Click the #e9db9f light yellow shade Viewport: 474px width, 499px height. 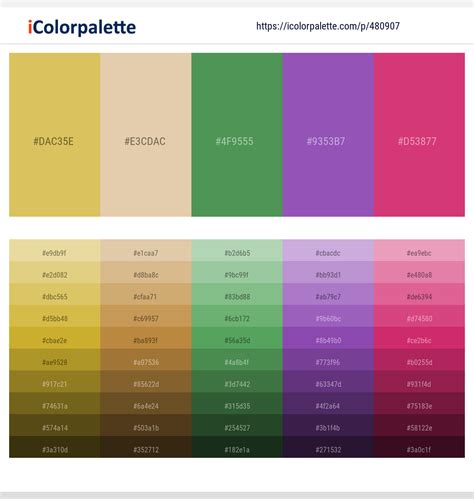click(x=55, y=251)
